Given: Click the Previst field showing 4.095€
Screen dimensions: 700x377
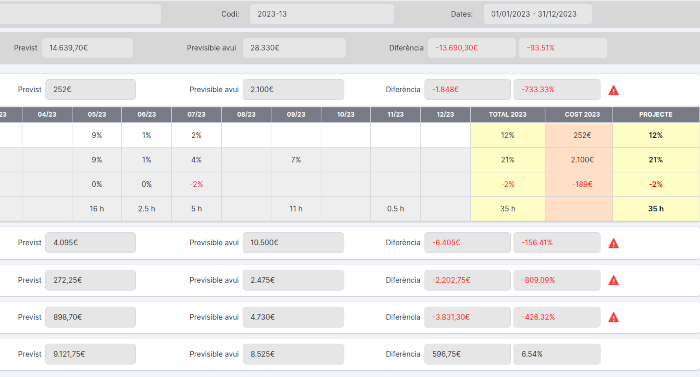Looking at the screenshot, I should 91,243.
